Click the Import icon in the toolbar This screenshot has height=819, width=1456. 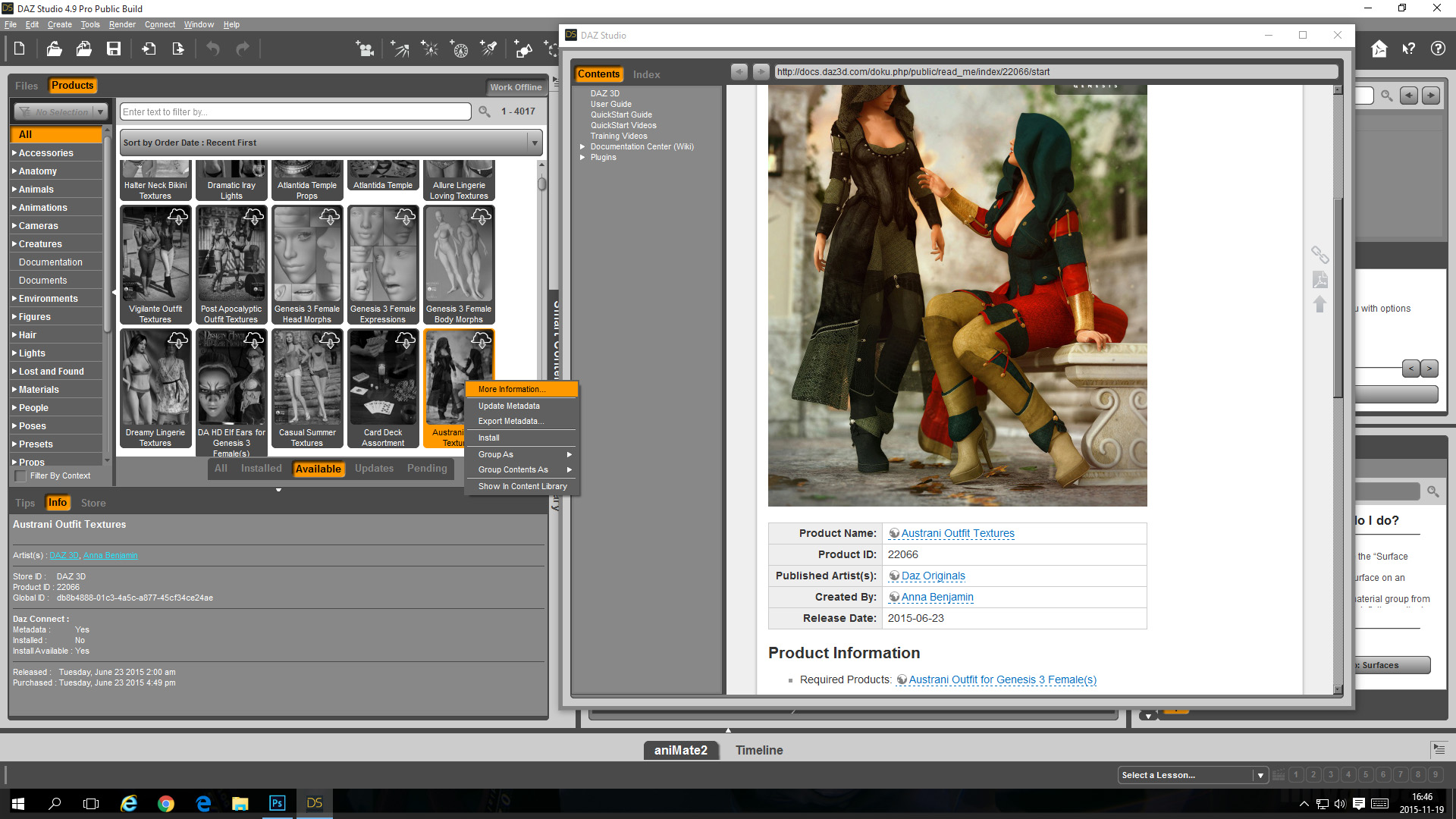pyautogui.click(x=149, y=49)
